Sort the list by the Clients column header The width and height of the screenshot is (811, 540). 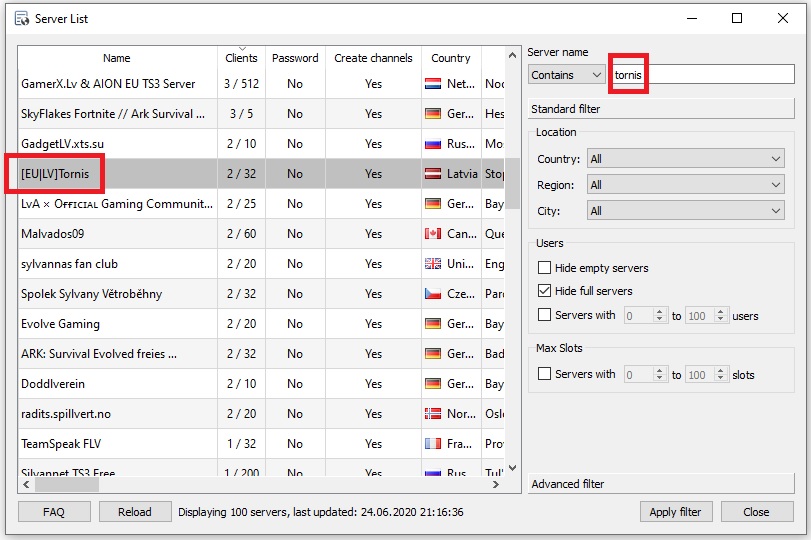pos(241,58)
